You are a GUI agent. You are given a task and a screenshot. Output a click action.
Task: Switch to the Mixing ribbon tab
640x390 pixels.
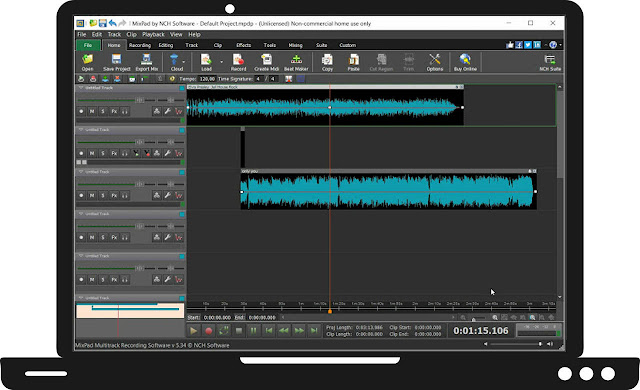[x=295, y=45]
